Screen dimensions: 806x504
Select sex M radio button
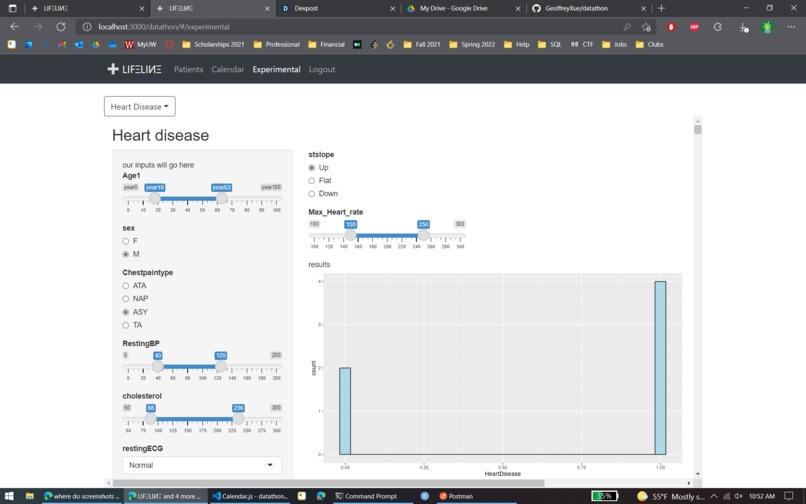(125, 254)
